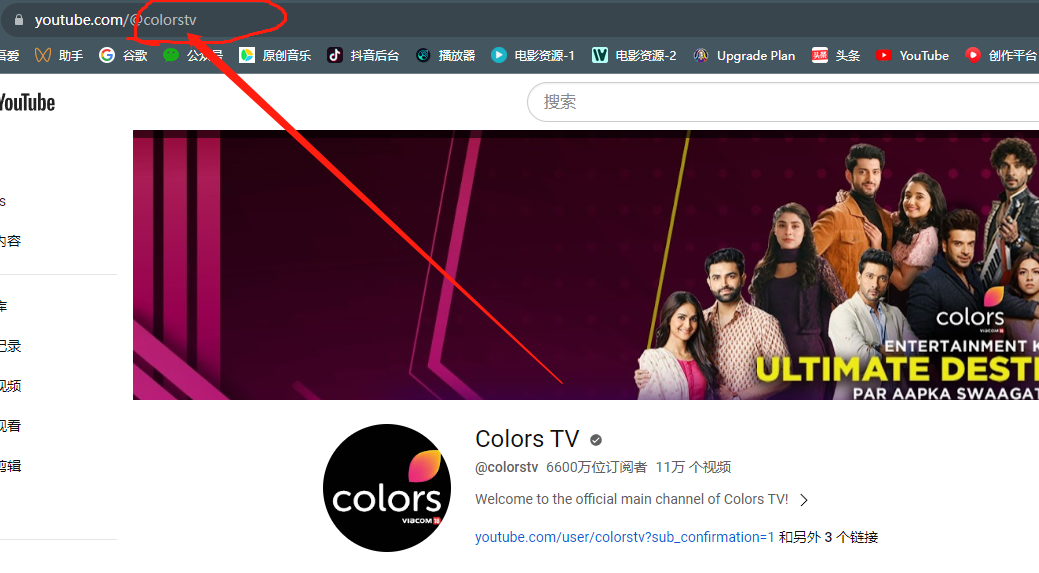Click the Colors TV channel avatar

(x=387, y=488)
